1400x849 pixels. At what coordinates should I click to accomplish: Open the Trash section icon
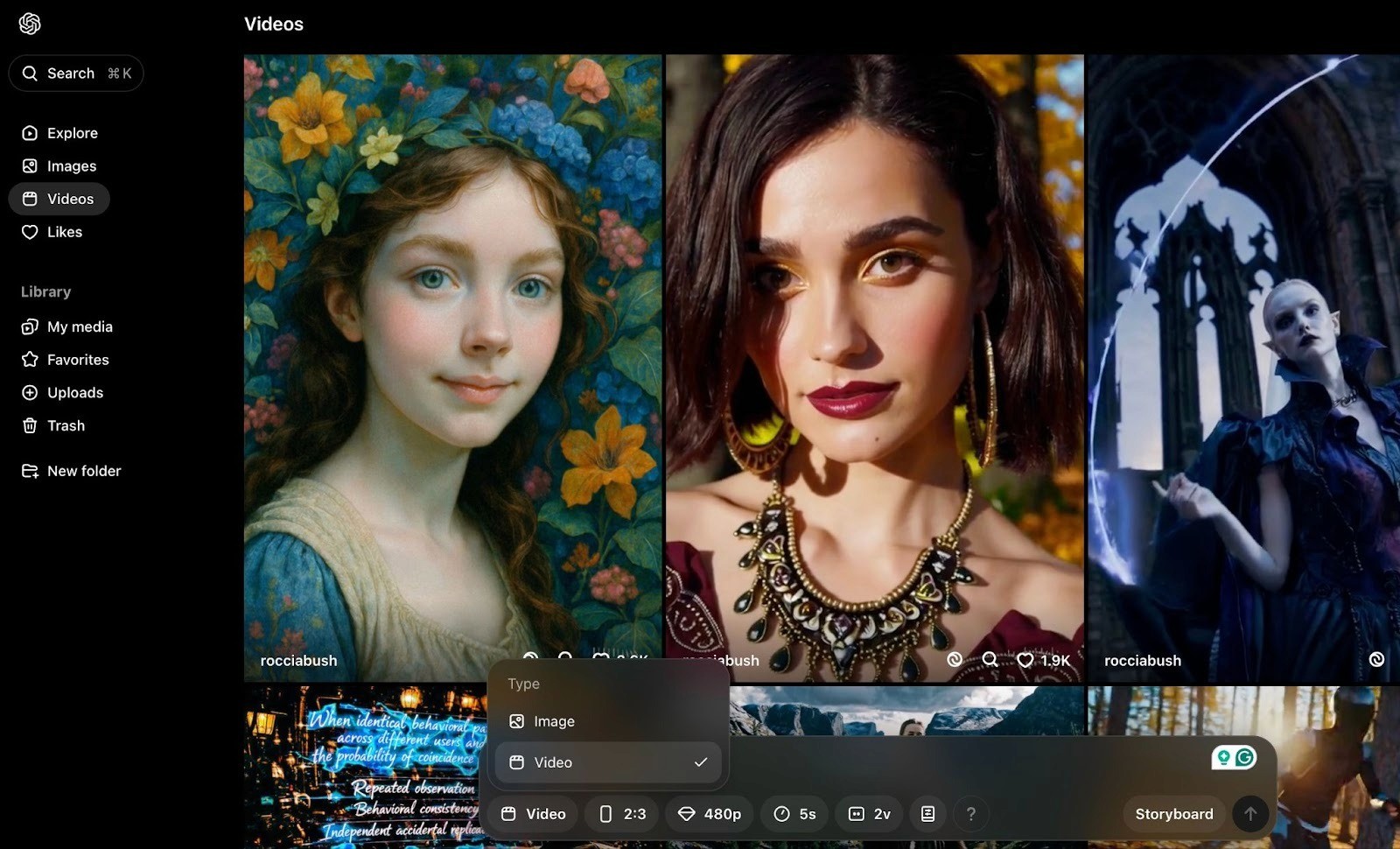(30, 425)
